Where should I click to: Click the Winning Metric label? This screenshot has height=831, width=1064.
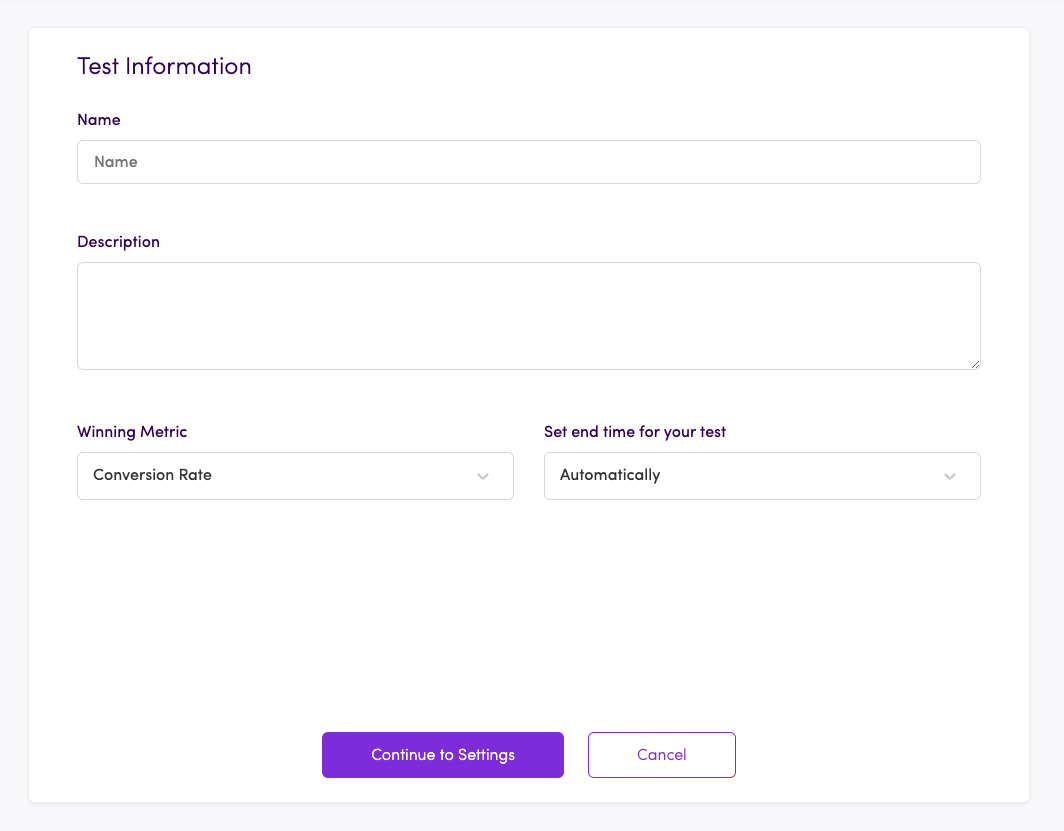tap(132, 432)
